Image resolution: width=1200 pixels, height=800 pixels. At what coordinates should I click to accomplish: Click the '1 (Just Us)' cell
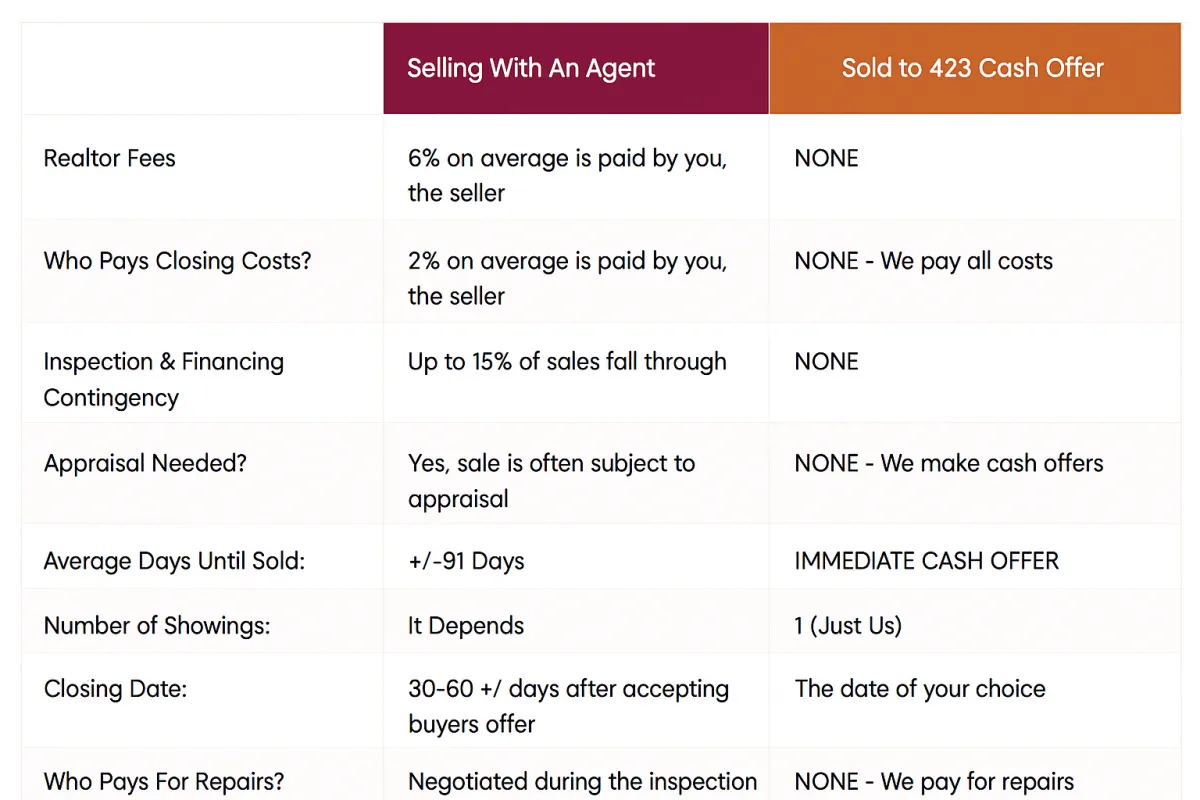(x=848, y=626)
